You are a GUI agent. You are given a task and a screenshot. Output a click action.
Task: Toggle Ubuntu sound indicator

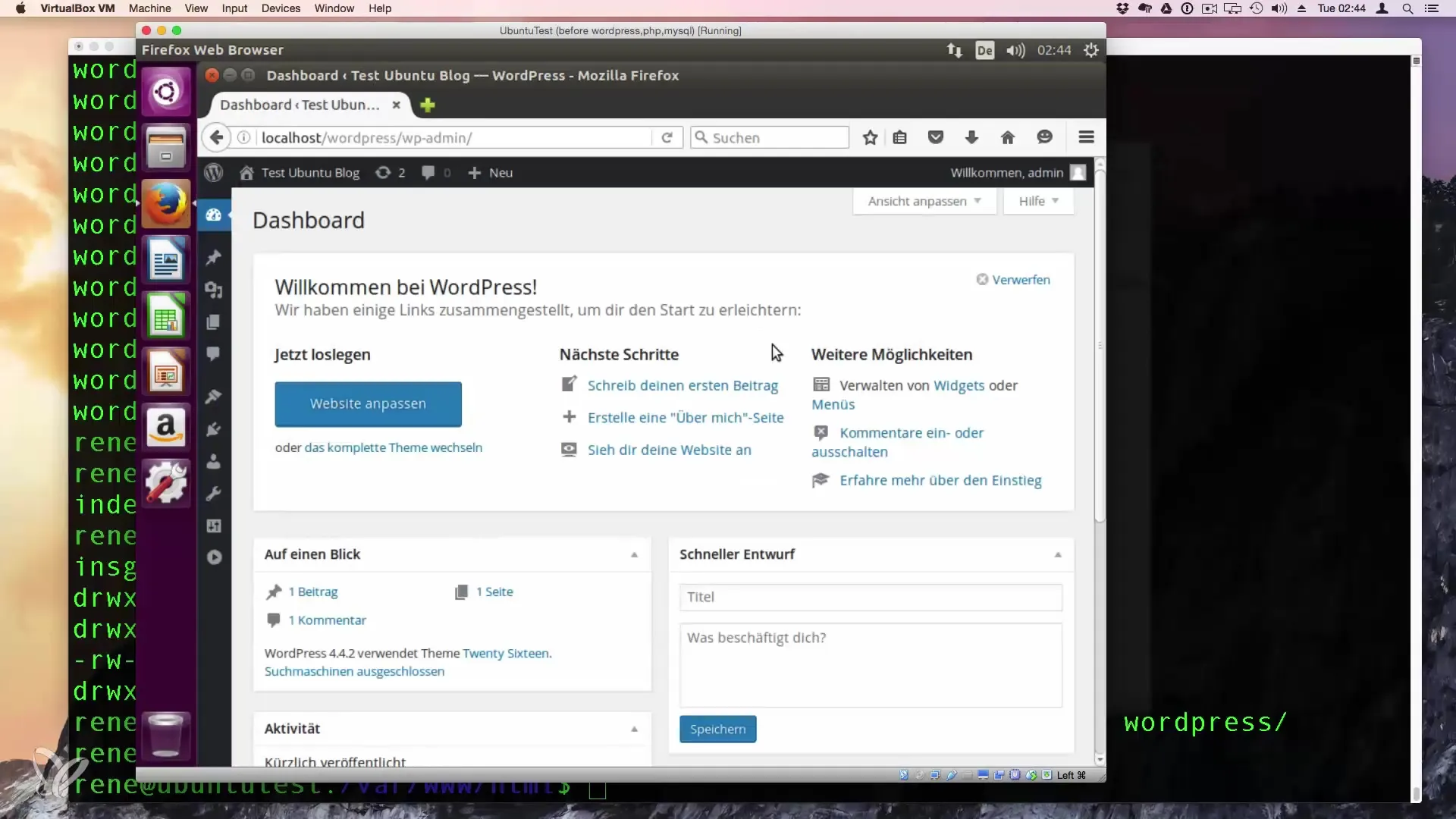tap(1015, 50)
